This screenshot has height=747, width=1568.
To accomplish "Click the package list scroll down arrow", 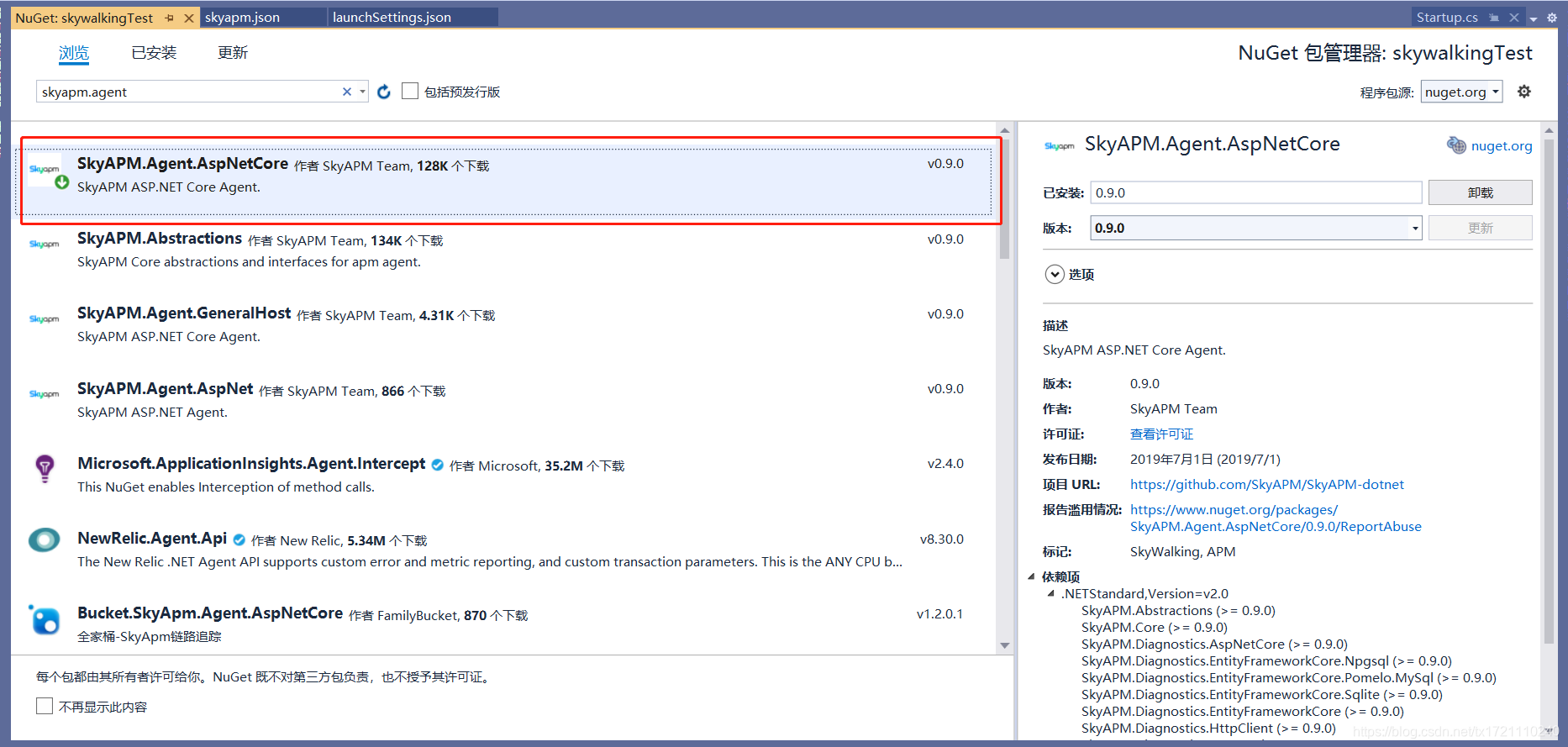I will (x=1004, y=645).
